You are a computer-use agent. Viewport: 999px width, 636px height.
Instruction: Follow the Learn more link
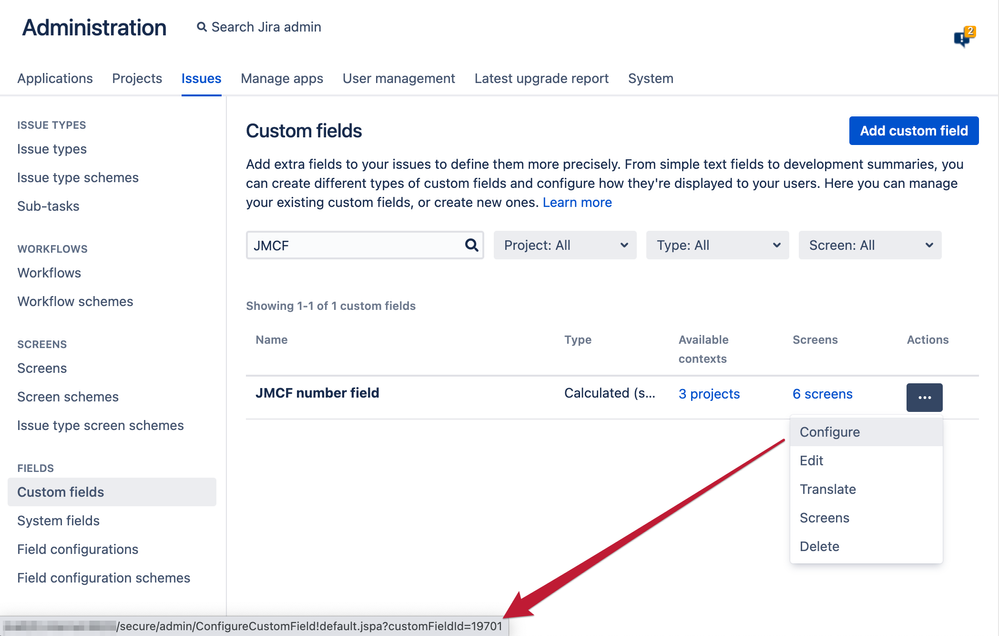(x=577, y=203)
